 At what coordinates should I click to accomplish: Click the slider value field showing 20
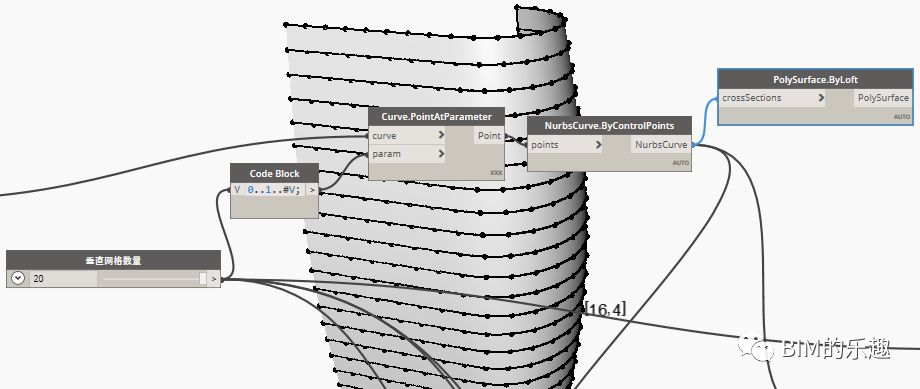(x=63, y=279)
